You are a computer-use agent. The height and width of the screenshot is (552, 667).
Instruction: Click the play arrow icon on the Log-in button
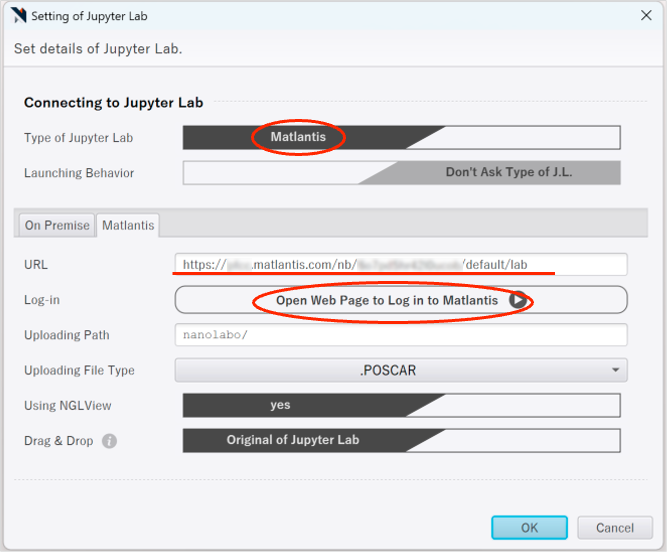coord(516,300)
